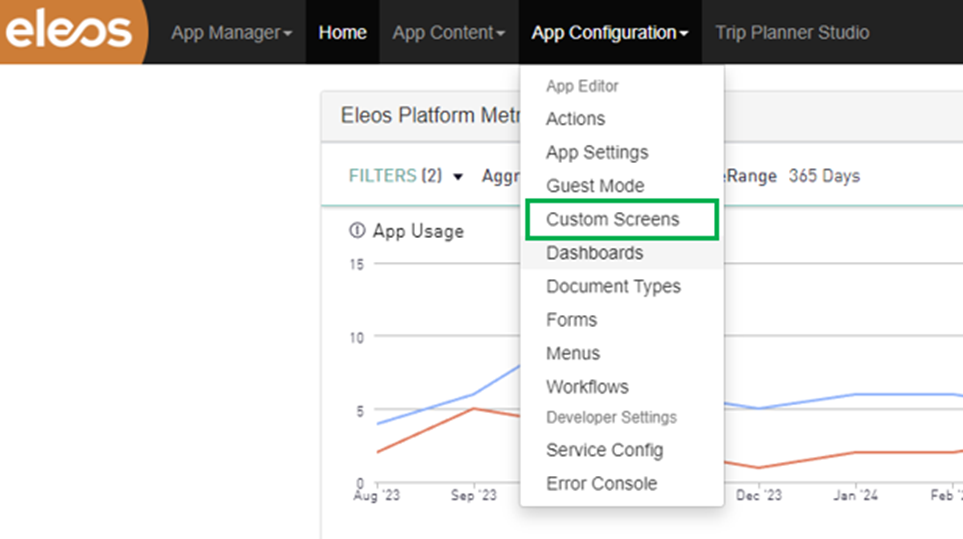Click the Aug '23 axis label
This screenshot has height=539, width=963.
(376, 495)
